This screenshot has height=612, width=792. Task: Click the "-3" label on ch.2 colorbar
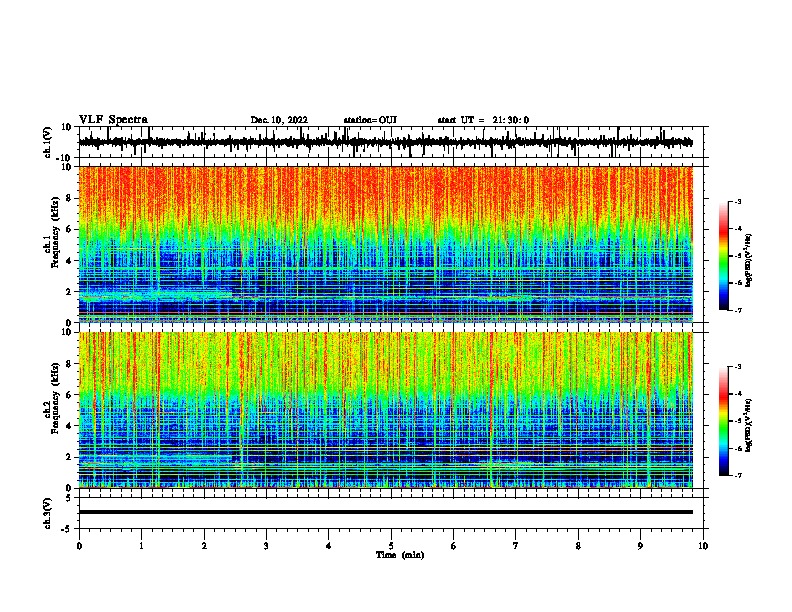coord(737,367)
